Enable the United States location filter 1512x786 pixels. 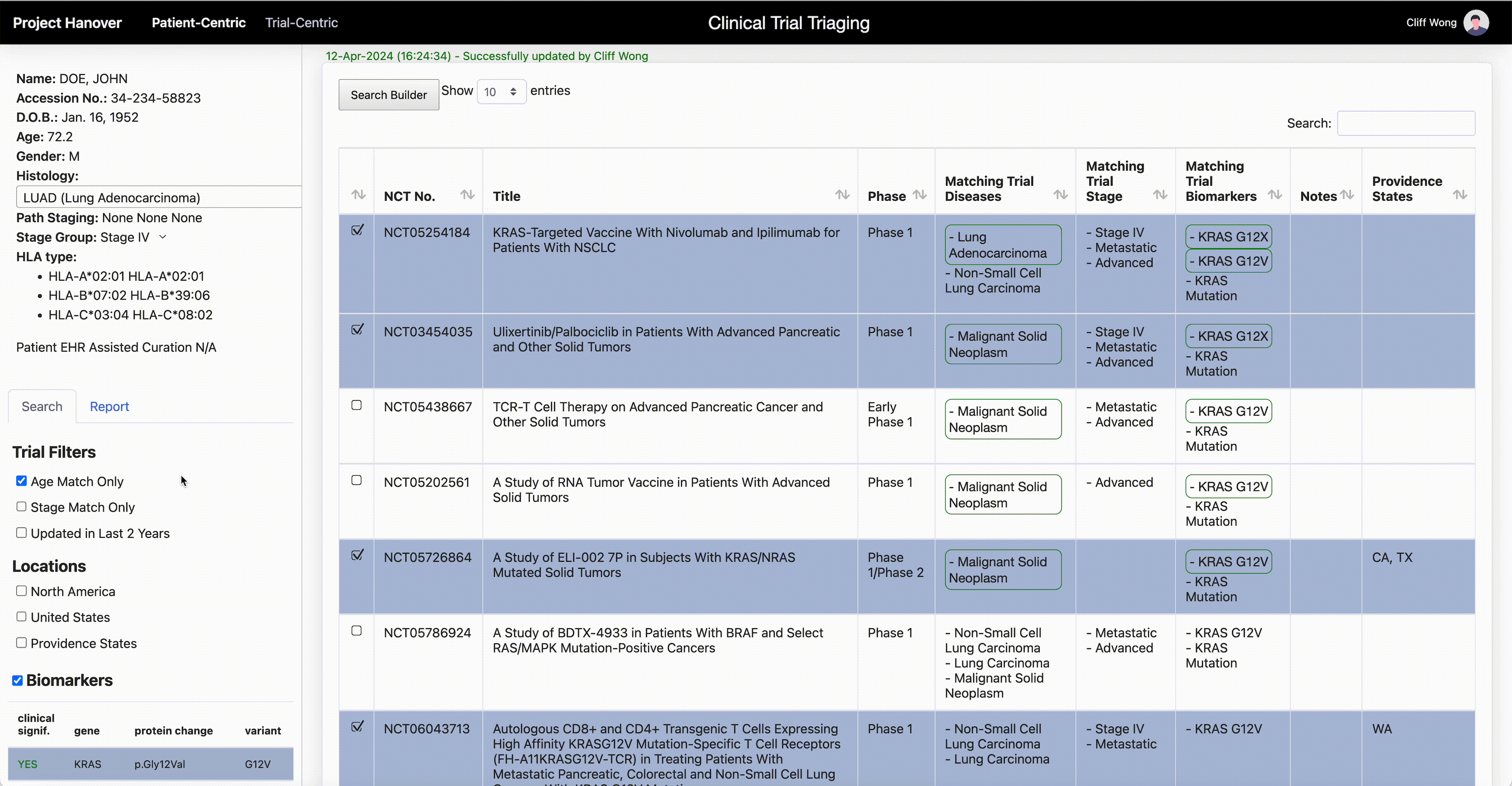(x=22, y=617)
